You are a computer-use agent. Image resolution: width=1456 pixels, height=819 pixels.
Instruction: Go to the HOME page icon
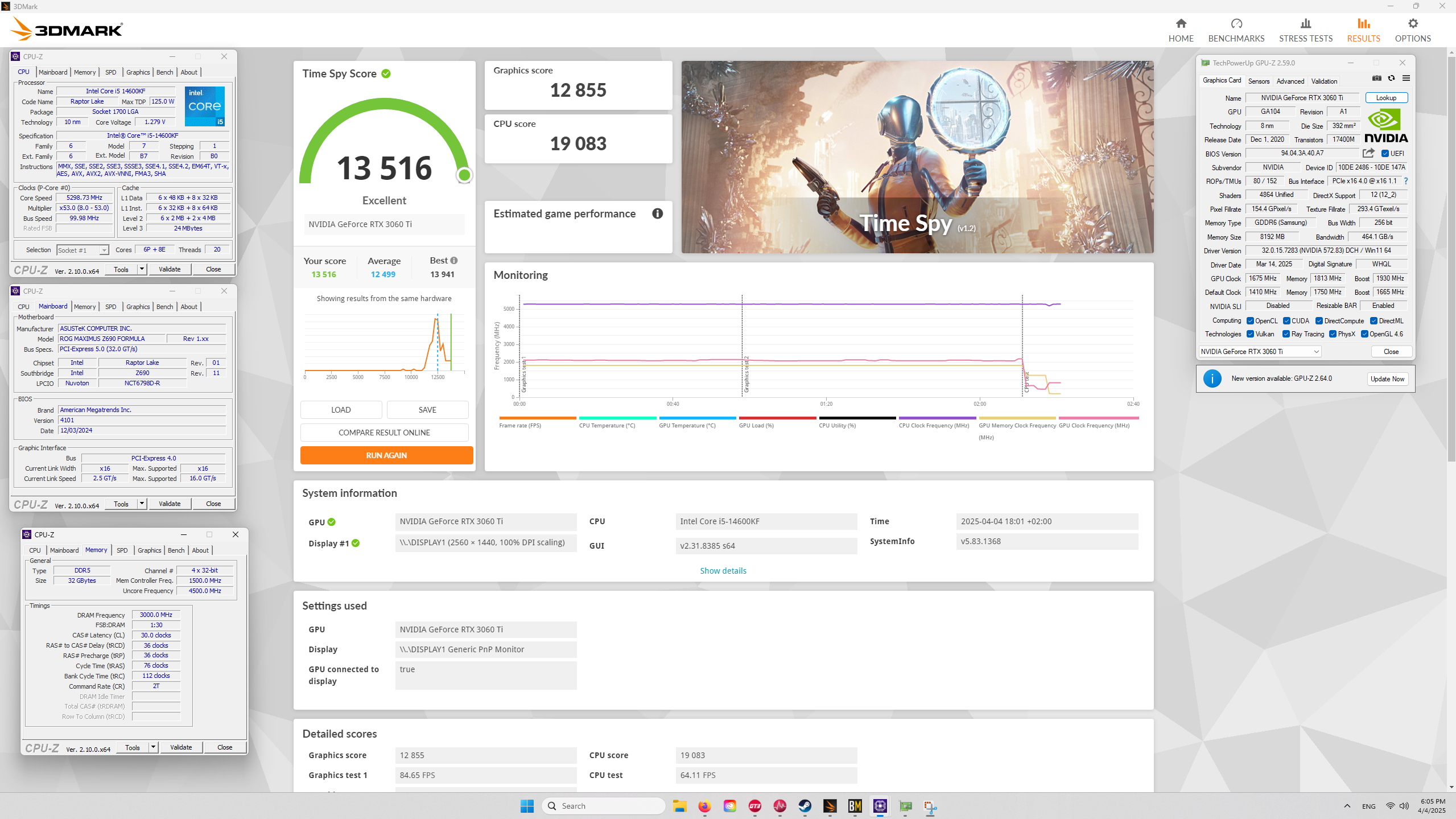pos(1181,23)
